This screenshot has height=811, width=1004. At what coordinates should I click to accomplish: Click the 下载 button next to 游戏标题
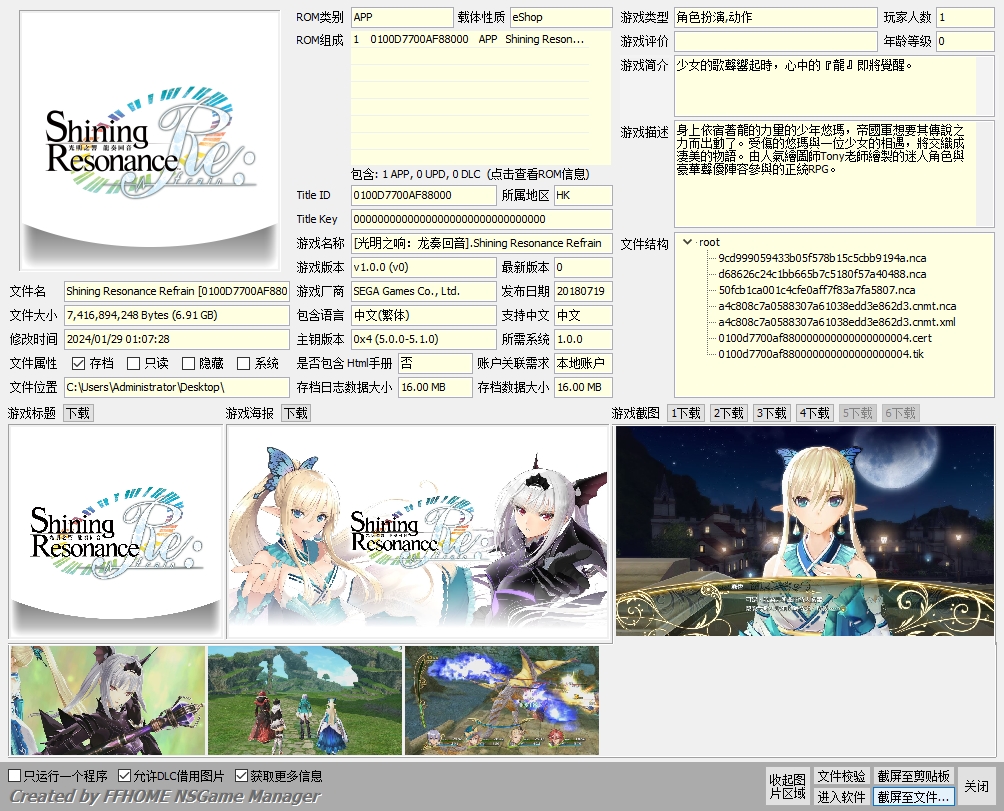[78, 413]
